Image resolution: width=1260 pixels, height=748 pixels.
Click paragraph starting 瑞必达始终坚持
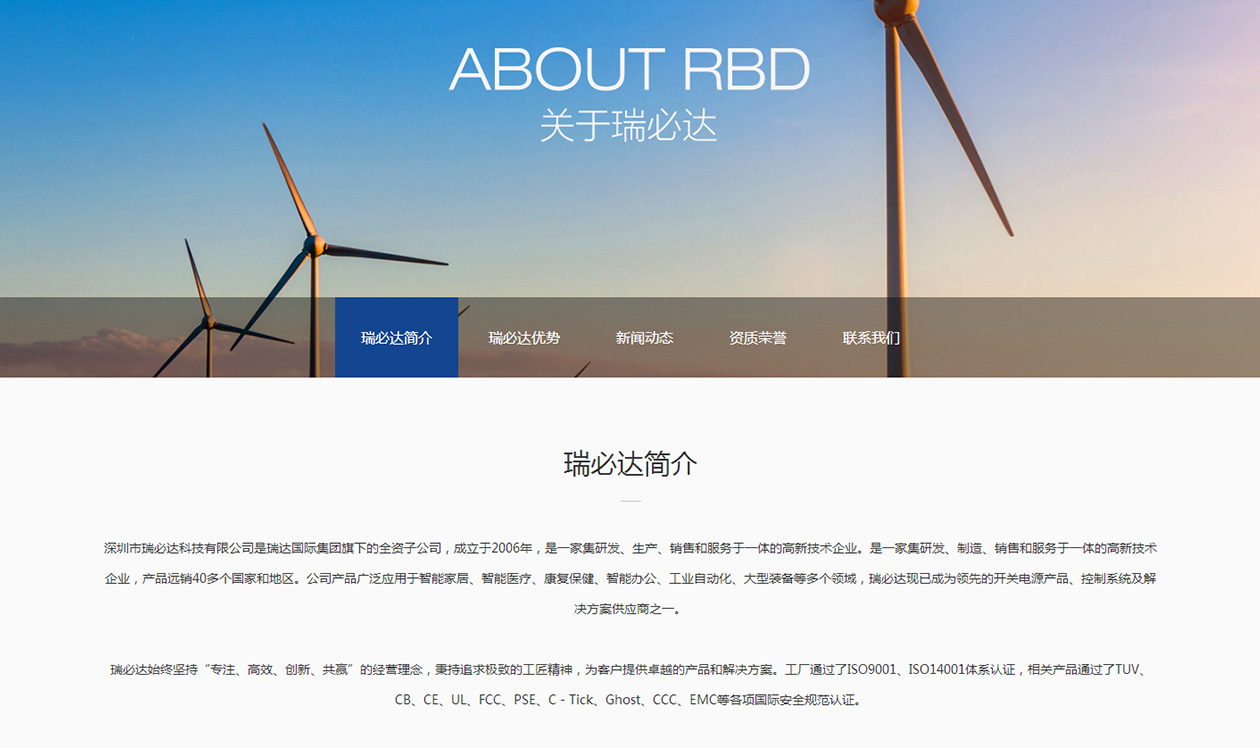[630, 685]
